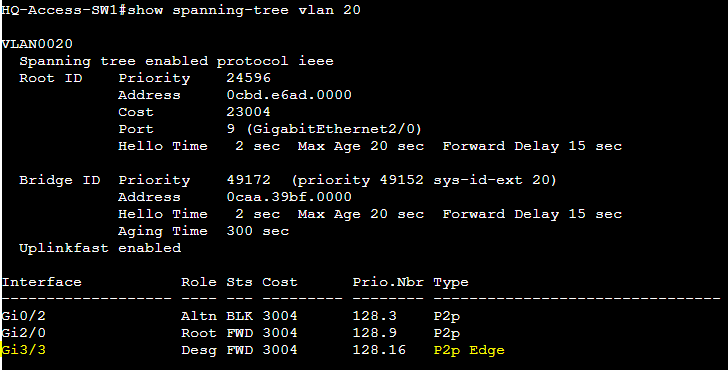Click the bridge priority value '49172'

pos(248,180)
